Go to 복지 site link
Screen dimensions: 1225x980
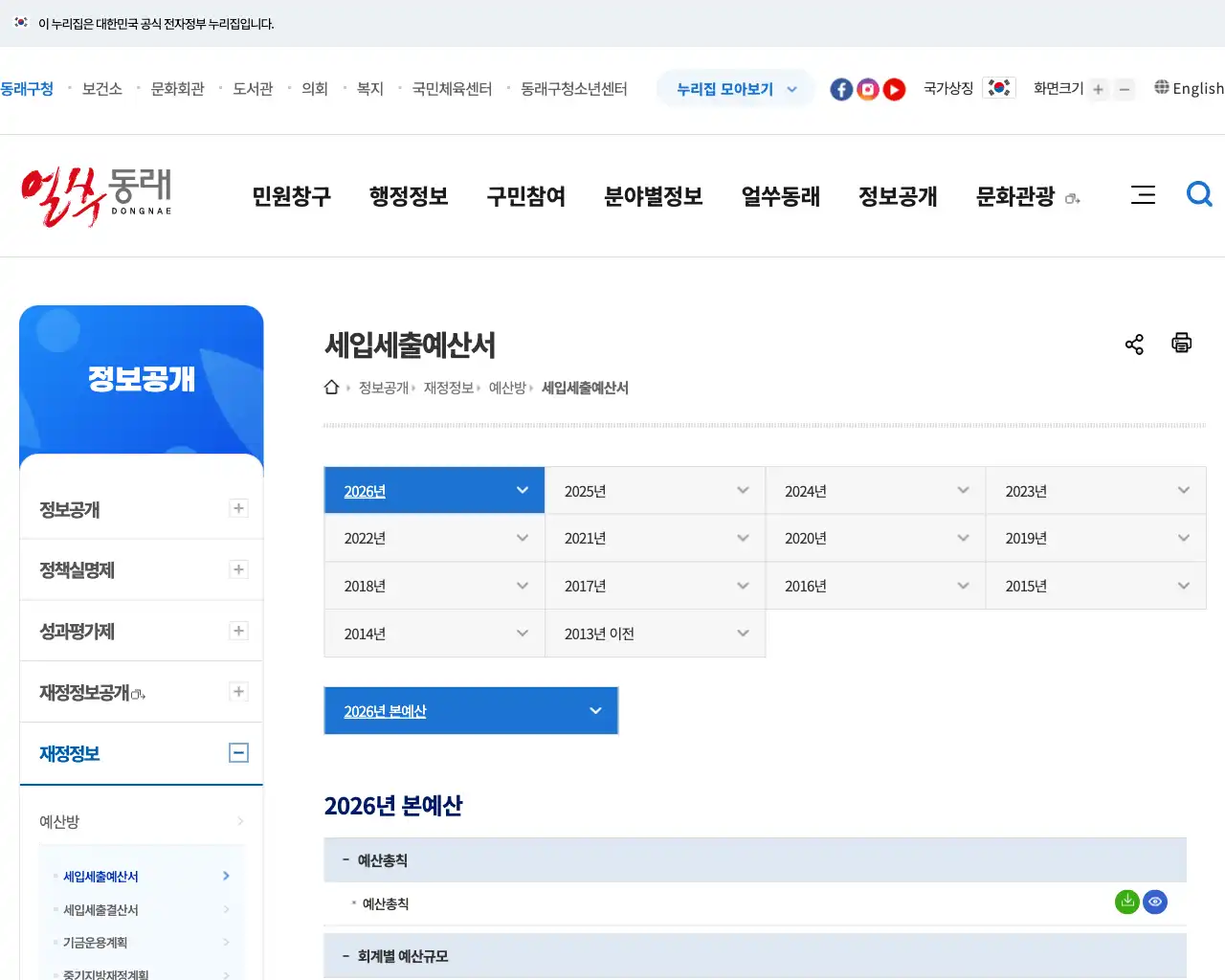(370, 89)
